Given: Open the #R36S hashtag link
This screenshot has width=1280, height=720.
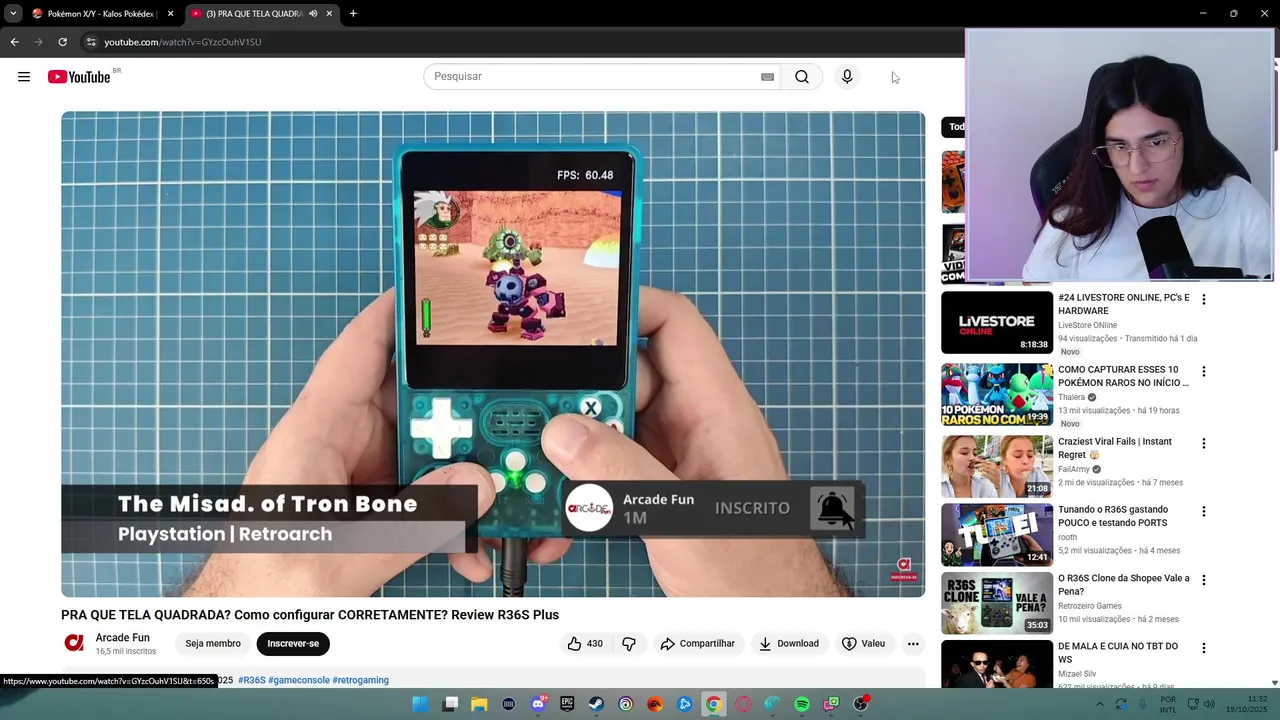Looking at the screenshot, I should pyautogui.click(x=252, y=680).
